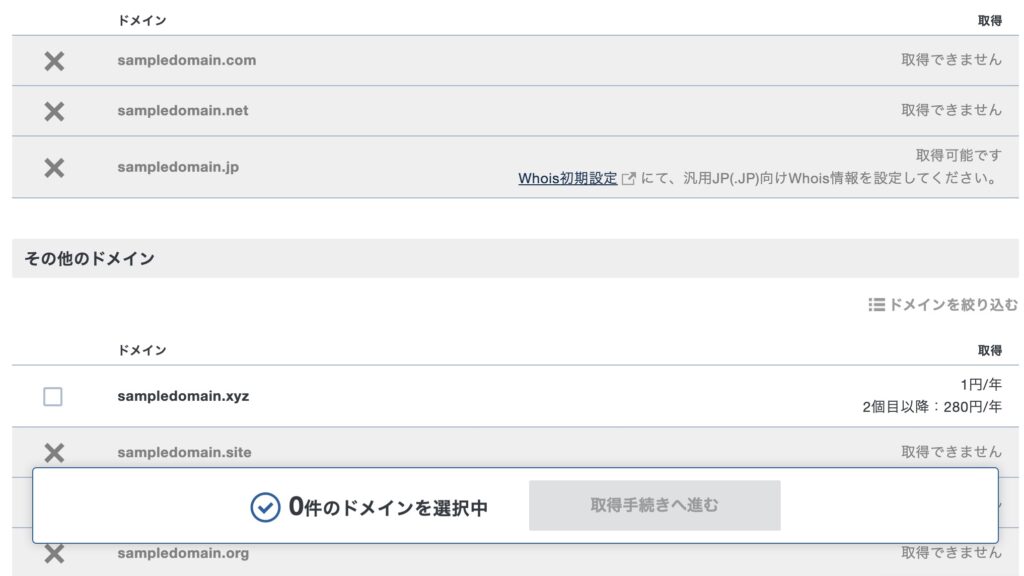Viewport: 1024px width, 576px height.
Task: Click the blue checkmark circle icon
Action: [265, 507]
